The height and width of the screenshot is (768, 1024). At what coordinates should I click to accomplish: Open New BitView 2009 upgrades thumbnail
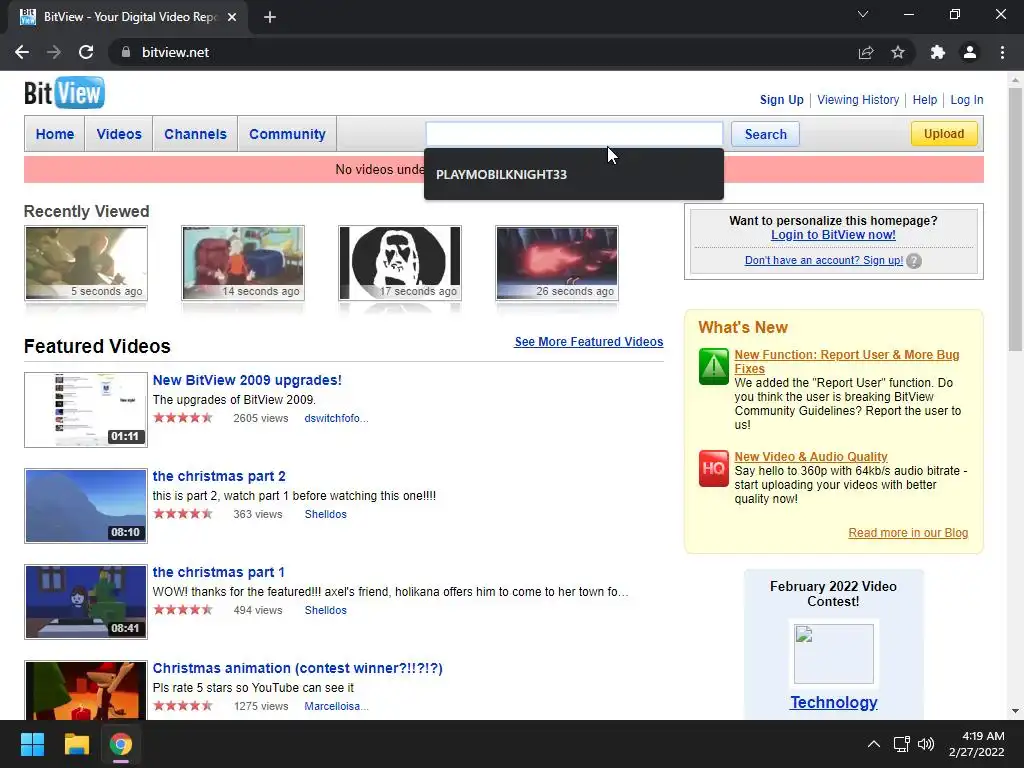86,410
